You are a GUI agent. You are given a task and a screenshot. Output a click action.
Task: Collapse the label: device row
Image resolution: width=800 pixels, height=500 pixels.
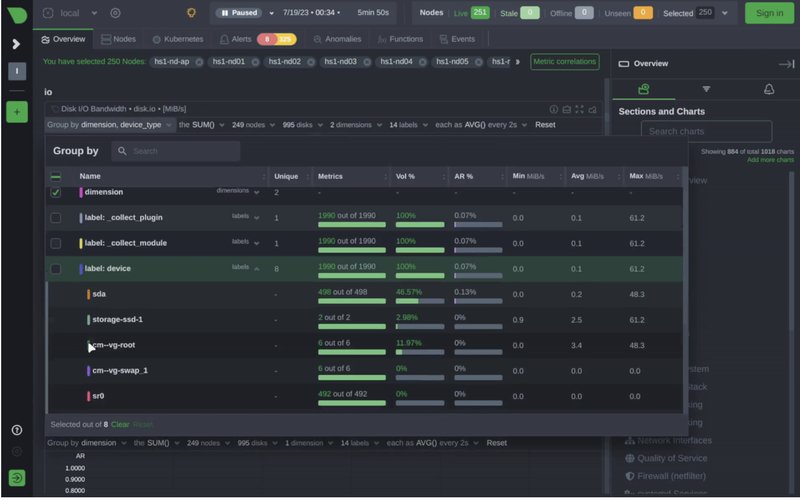[x=256, y=268]
